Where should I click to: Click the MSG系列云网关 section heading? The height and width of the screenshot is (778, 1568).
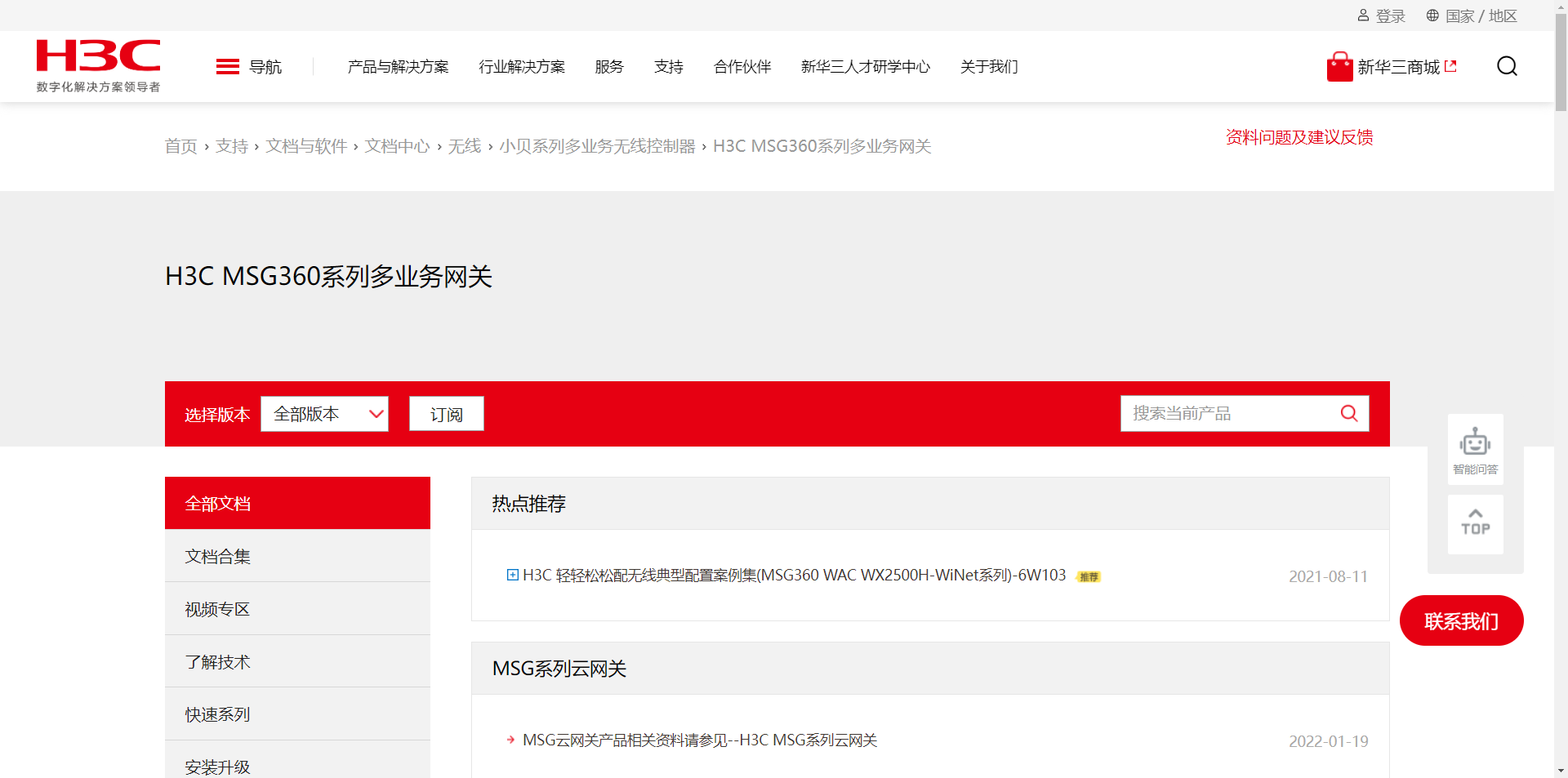point(559,669)
